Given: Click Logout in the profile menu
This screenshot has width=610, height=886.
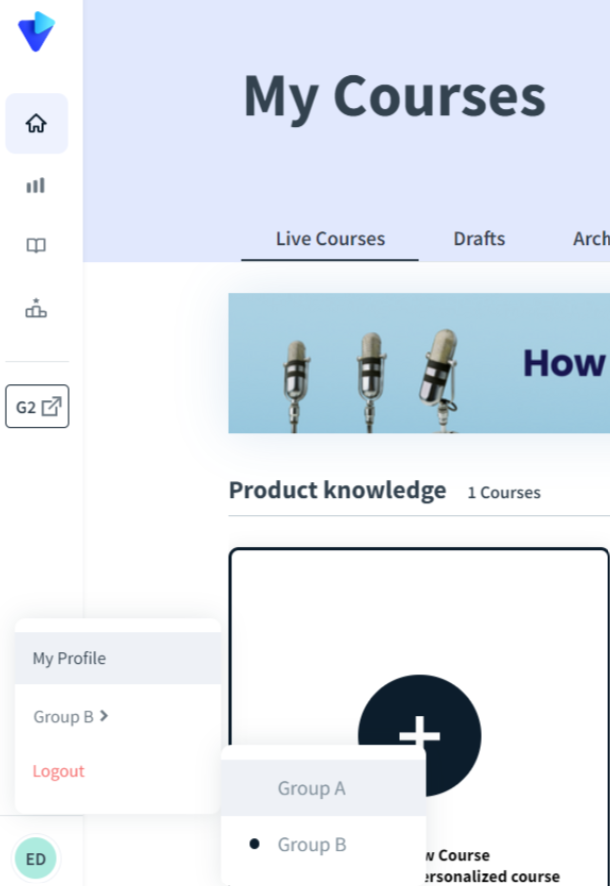Looking at the screenshot, I should (x=58, y=771).
